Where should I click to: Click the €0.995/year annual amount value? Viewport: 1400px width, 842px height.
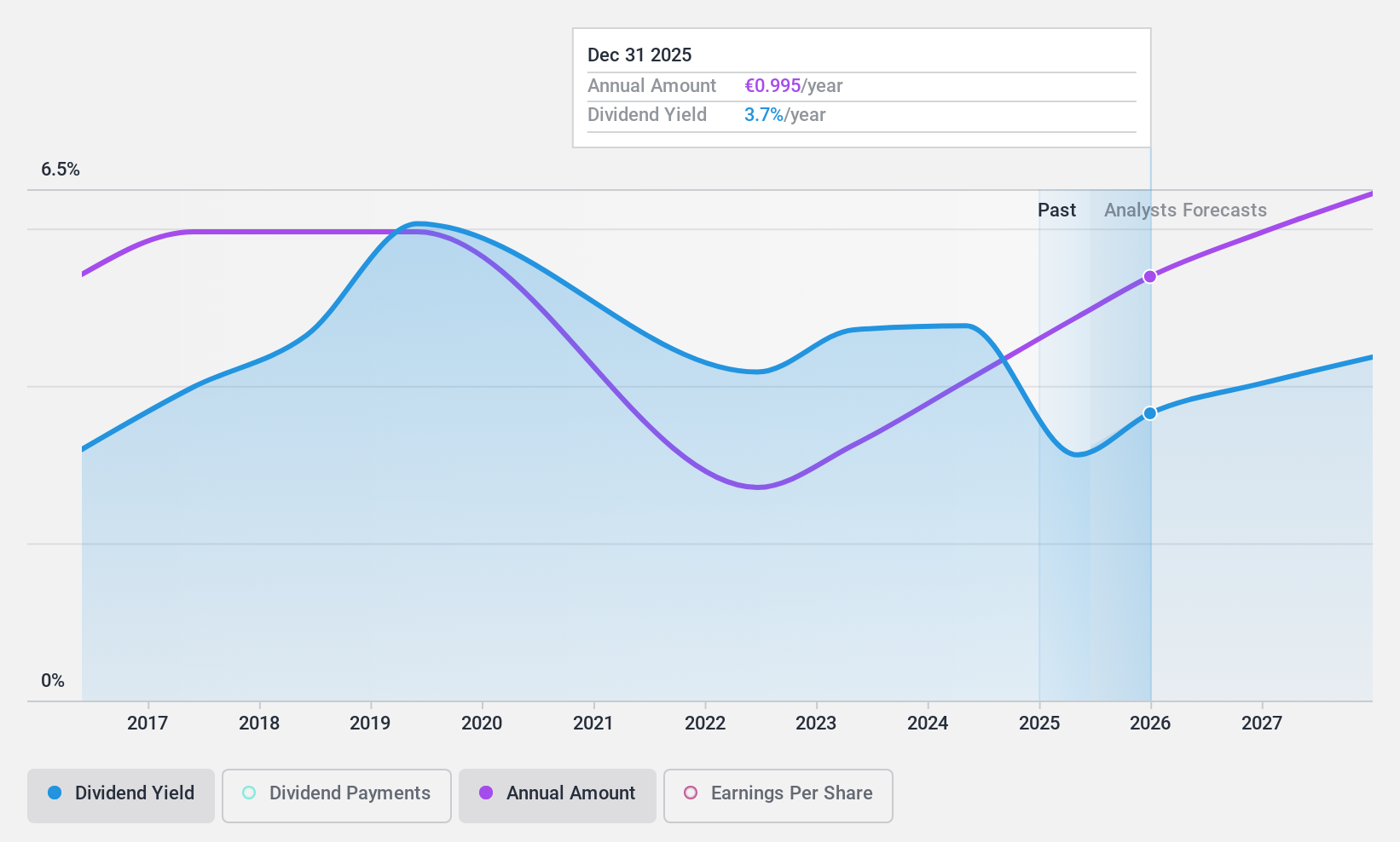[793, 85]
